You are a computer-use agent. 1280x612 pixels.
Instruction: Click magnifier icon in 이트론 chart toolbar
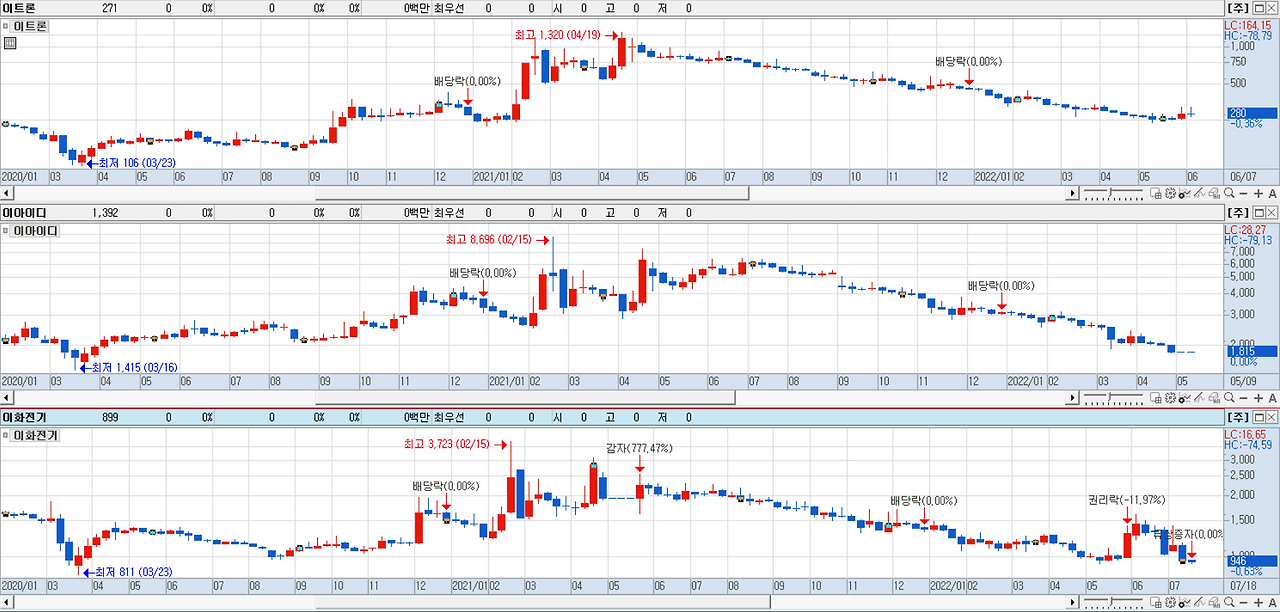pyautogui.click(x=1229, y=193)
